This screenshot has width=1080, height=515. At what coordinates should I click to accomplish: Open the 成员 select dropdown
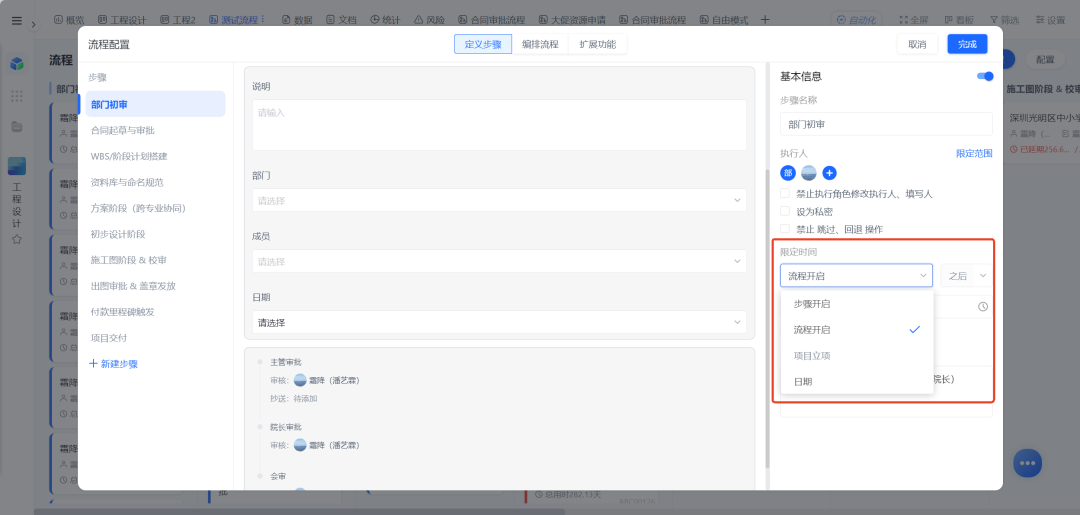click(499, 261)
